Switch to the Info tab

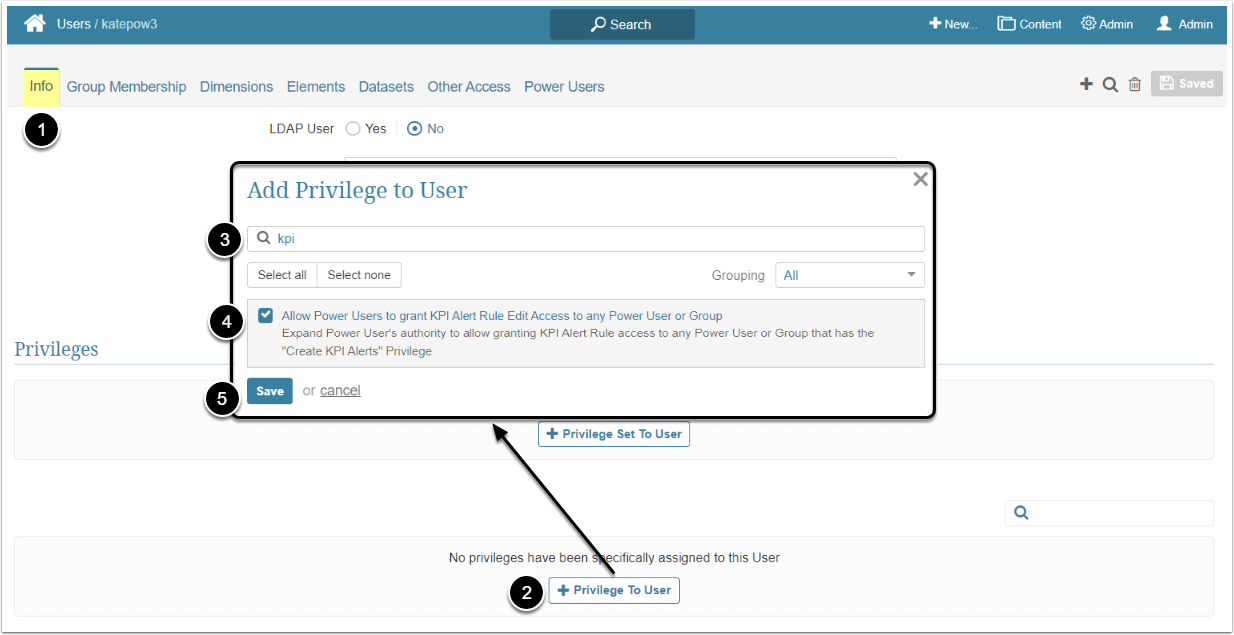[41, 87]
